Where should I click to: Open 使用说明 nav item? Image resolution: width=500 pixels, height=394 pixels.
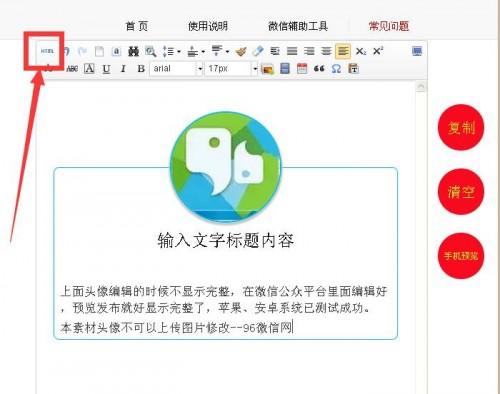pos(208,26)
